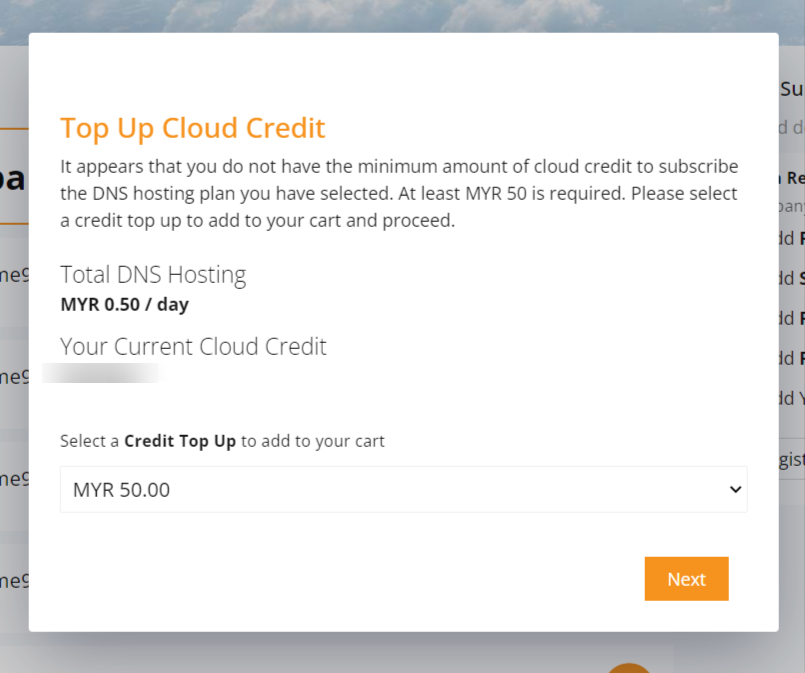Open the MYR 50.00 credit top up dropdown
This screenshot has height=673, width=805.
[x=404, y=489]
